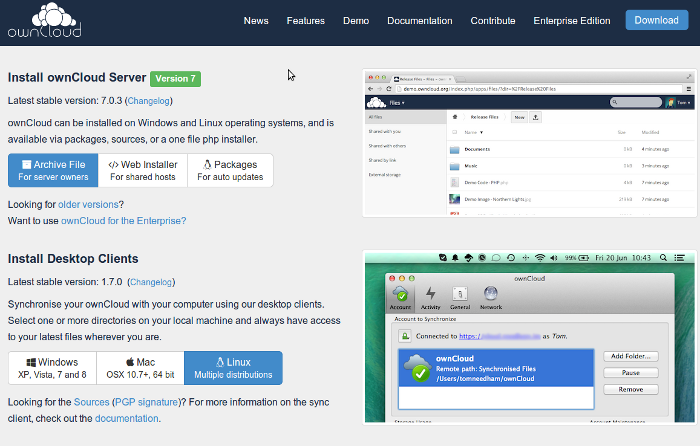700x446 pixels.
Task: Switch to the Web Installer tab
Action: point(143,171)
